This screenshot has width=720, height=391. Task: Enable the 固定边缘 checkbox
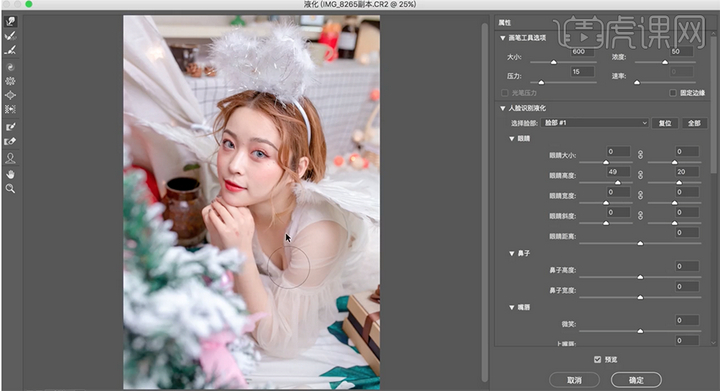(x=673, y=93)
